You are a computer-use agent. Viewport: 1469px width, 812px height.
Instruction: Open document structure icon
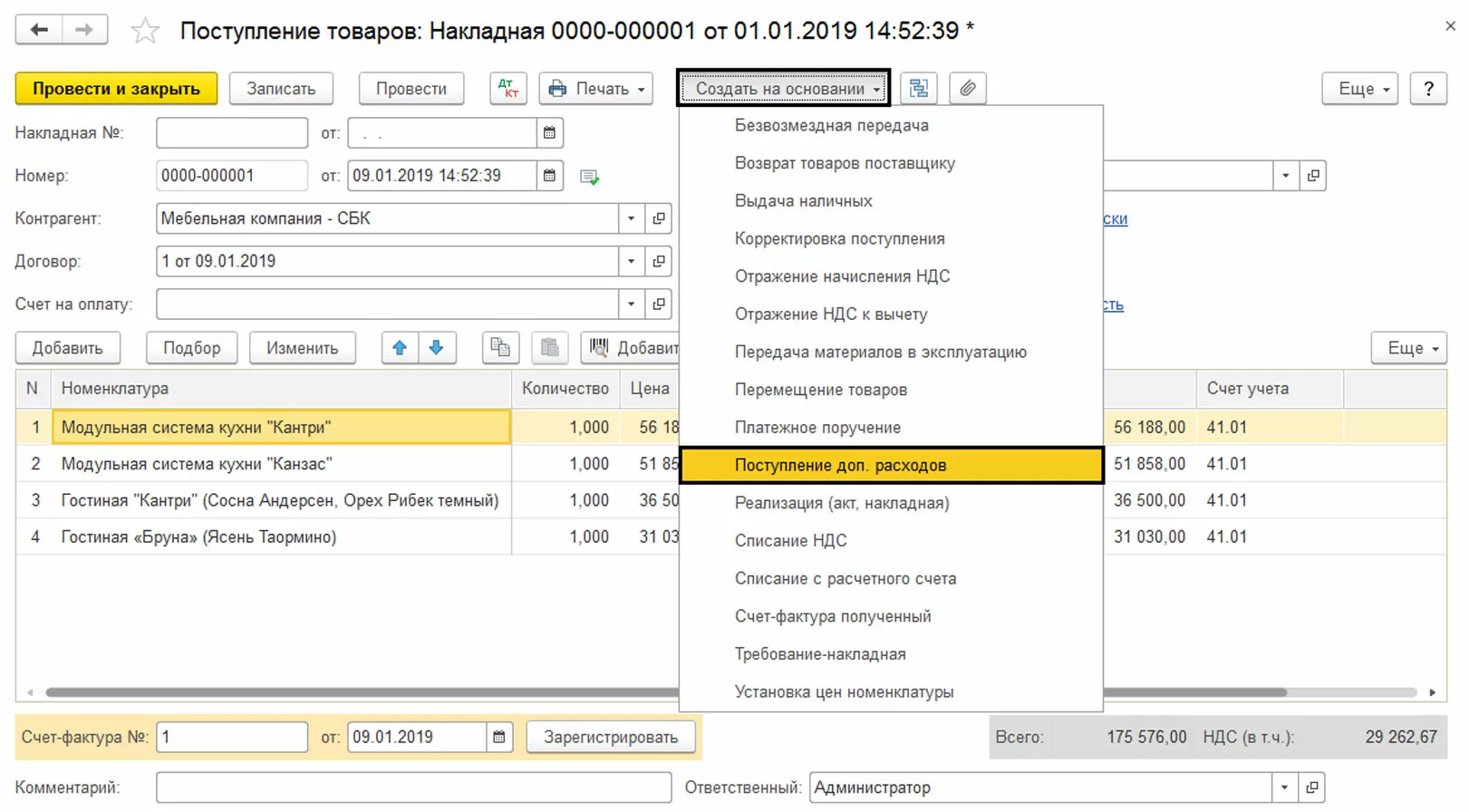(919, 89)
